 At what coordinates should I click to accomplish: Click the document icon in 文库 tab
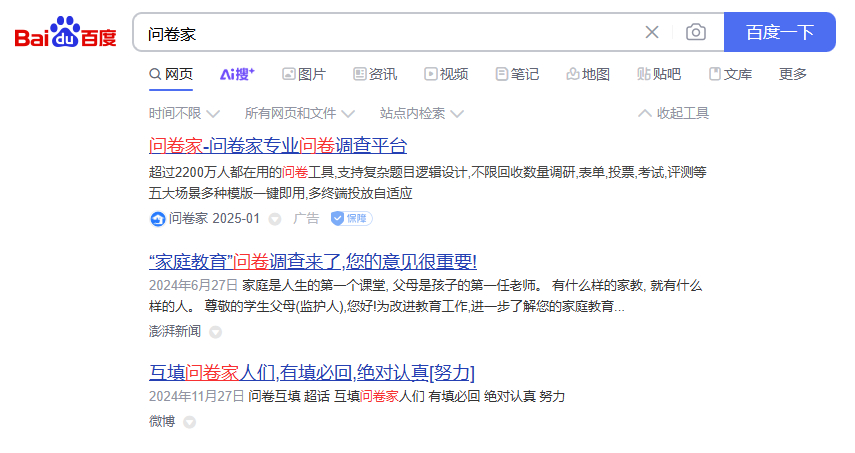point(715,74)
